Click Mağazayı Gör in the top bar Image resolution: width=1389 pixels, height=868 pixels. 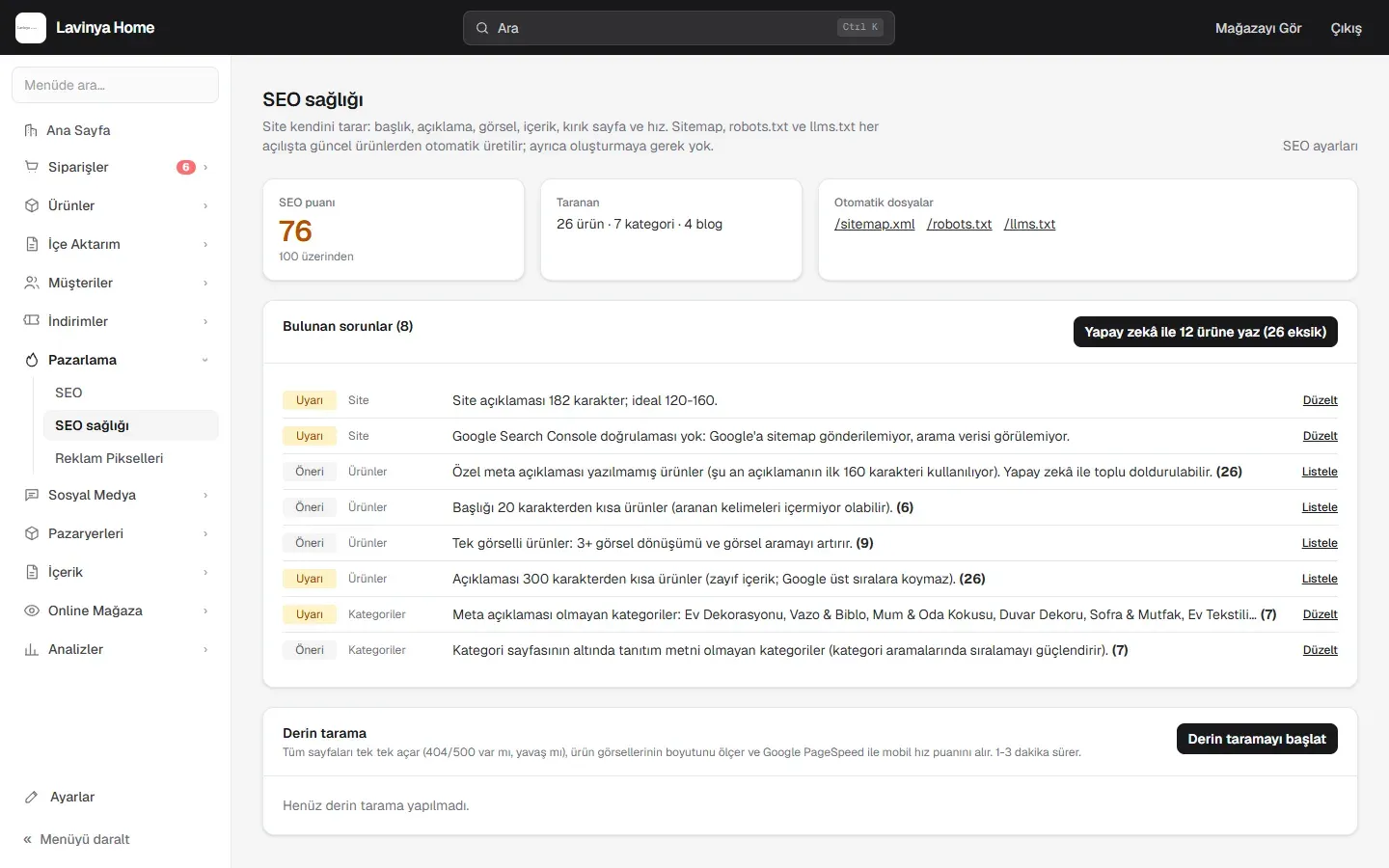(1258, 28)
